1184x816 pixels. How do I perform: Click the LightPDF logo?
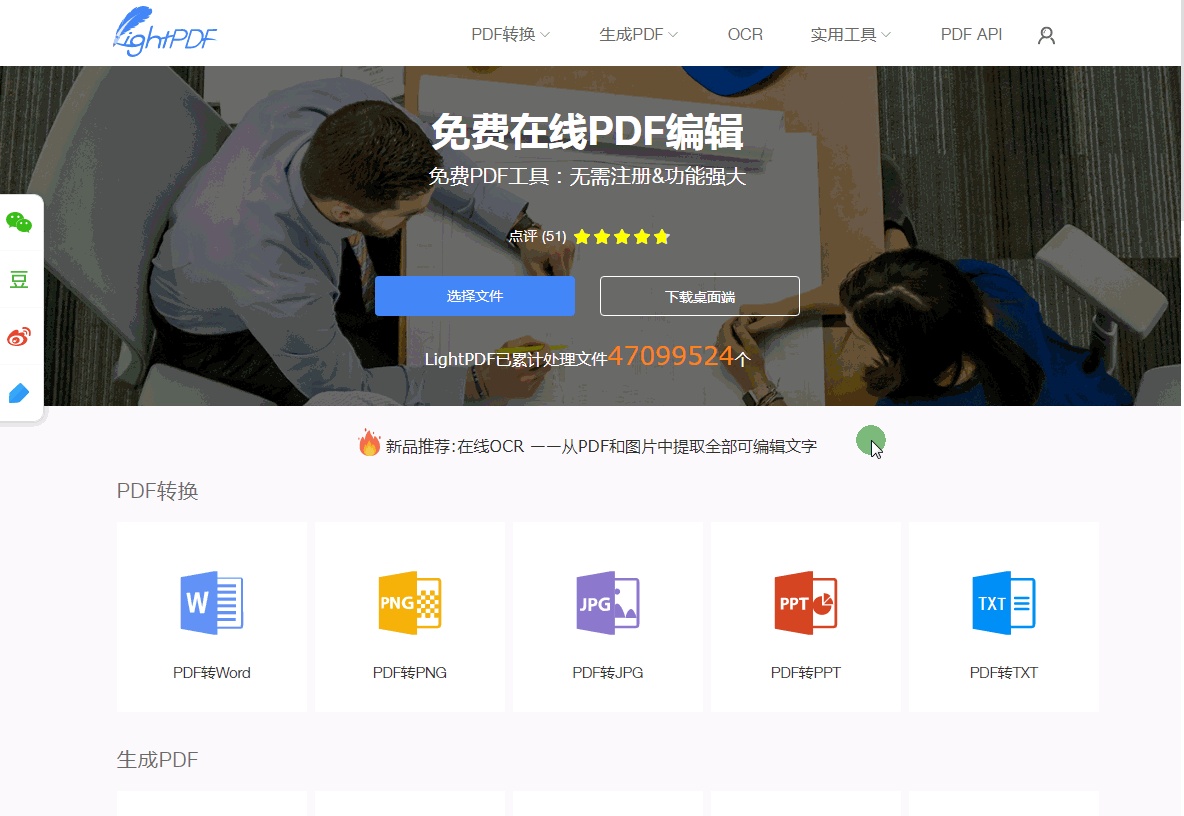[x=165, y=32]
